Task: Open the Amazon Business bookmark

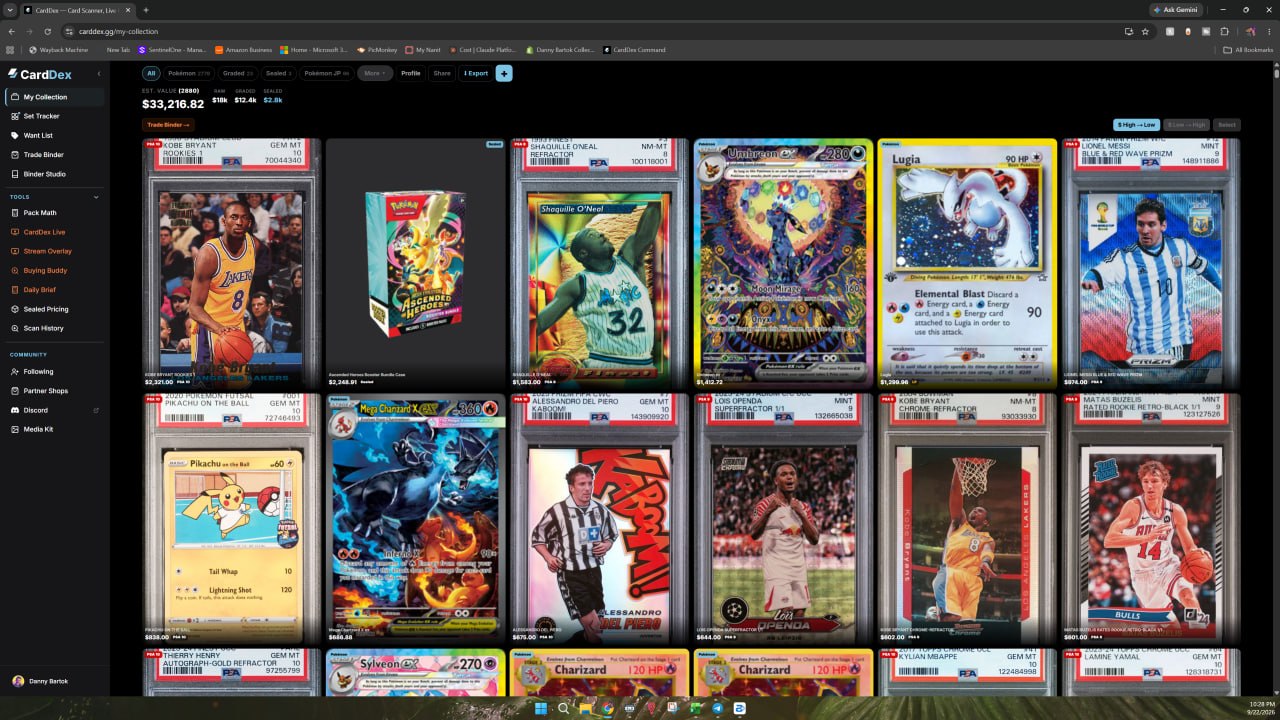Action: click(243, 49)
